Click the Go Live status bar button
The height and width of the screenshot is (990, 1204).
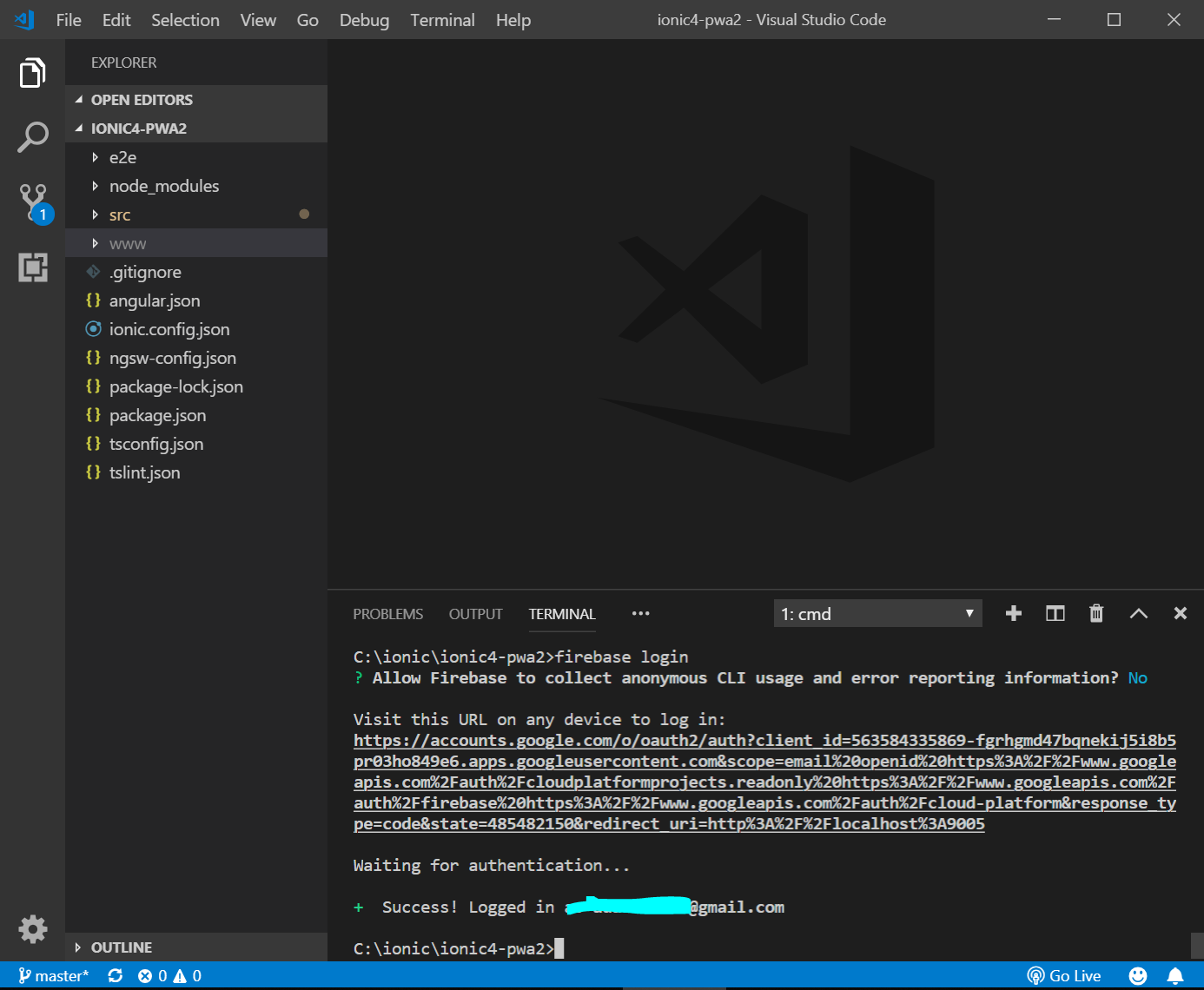point(1064,976)
